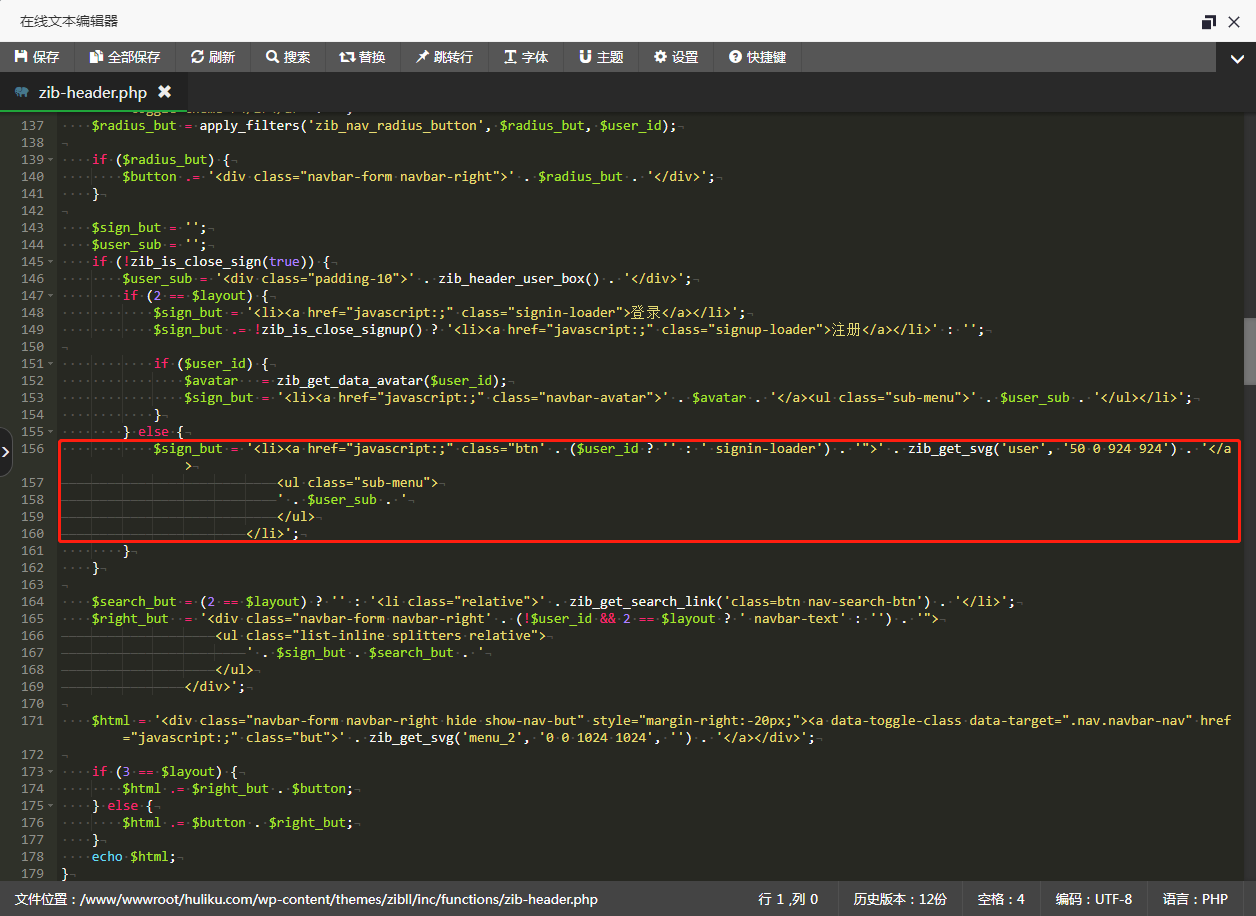Expand the left sidebar panel arrow
Viewport: 1256px width, 916px height.
point(5,452)
